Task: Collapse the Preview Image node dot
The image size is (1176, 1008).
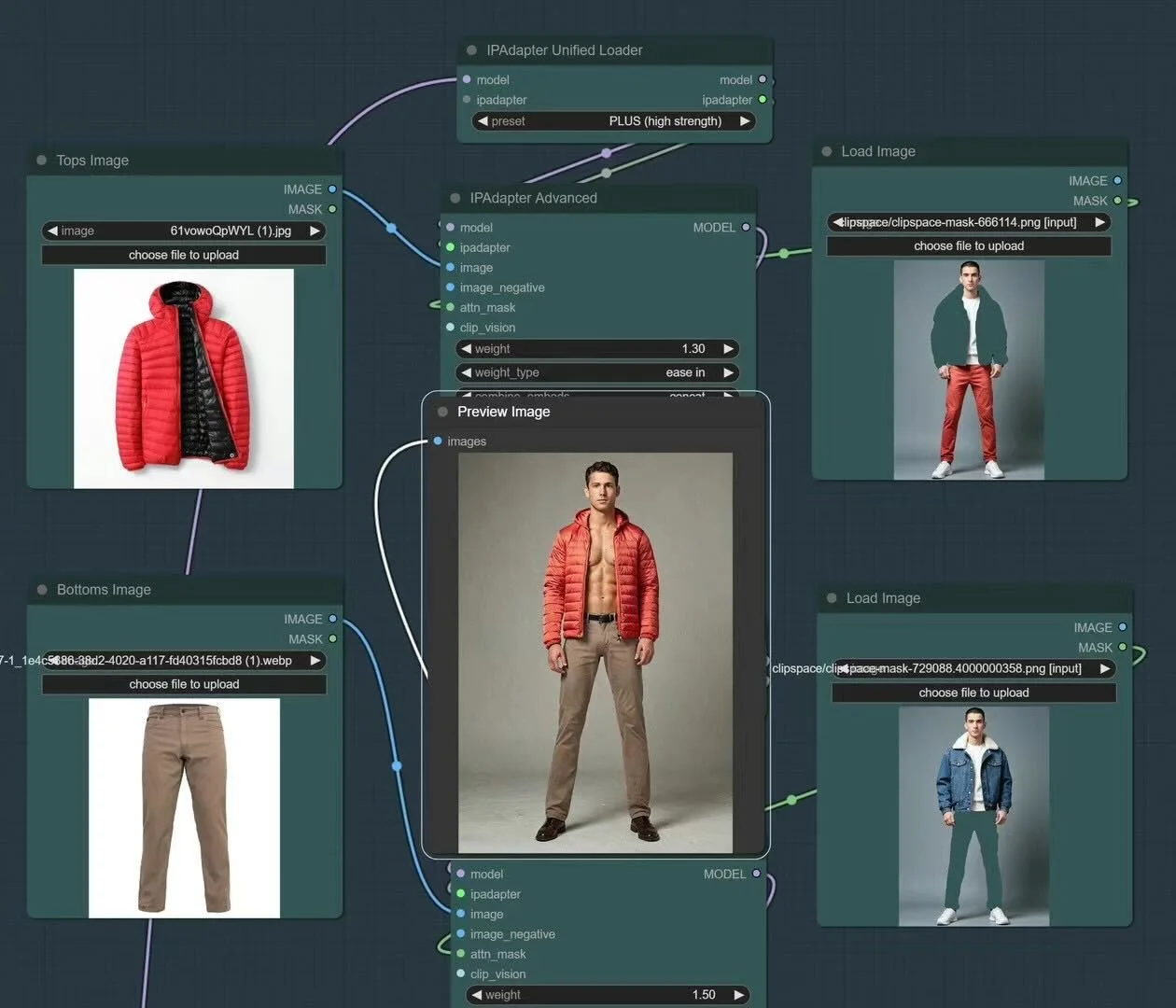Action: pos(442,412)
